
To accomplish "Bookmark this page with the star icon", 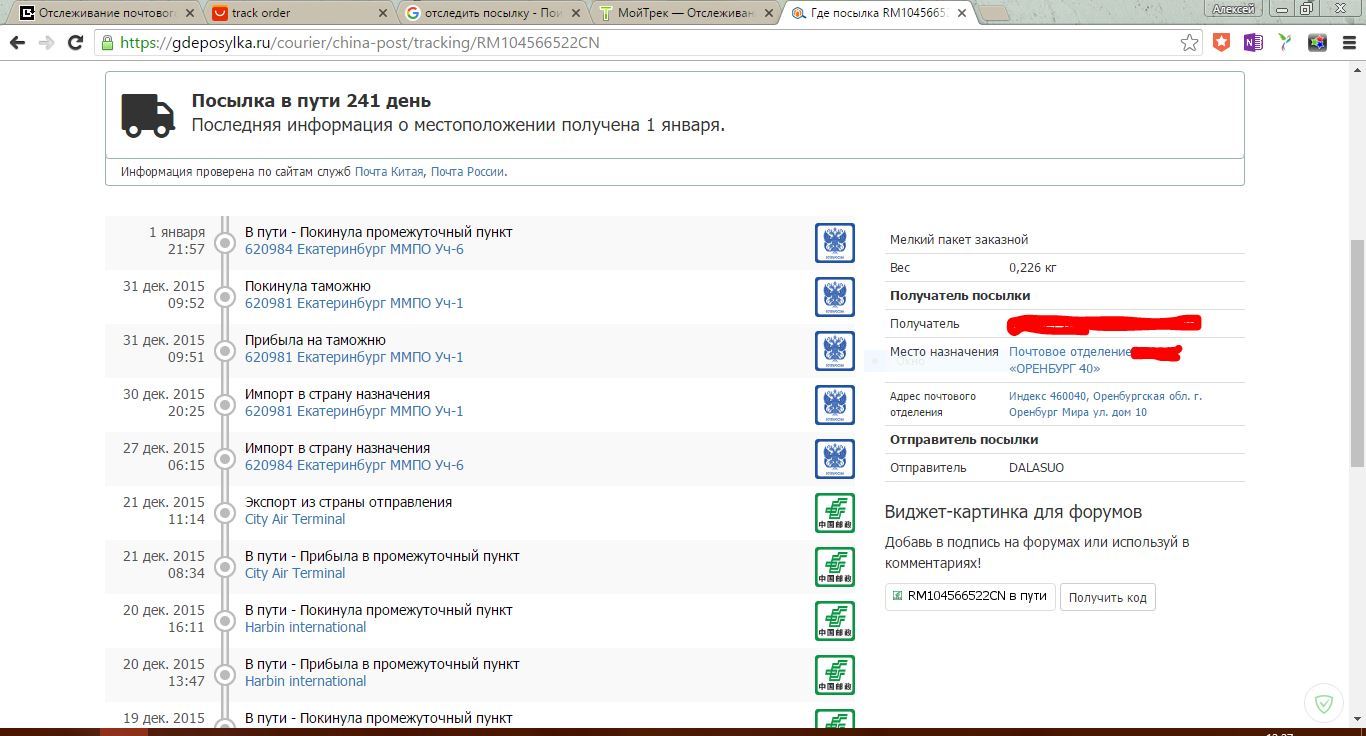I will (1189, 43).
